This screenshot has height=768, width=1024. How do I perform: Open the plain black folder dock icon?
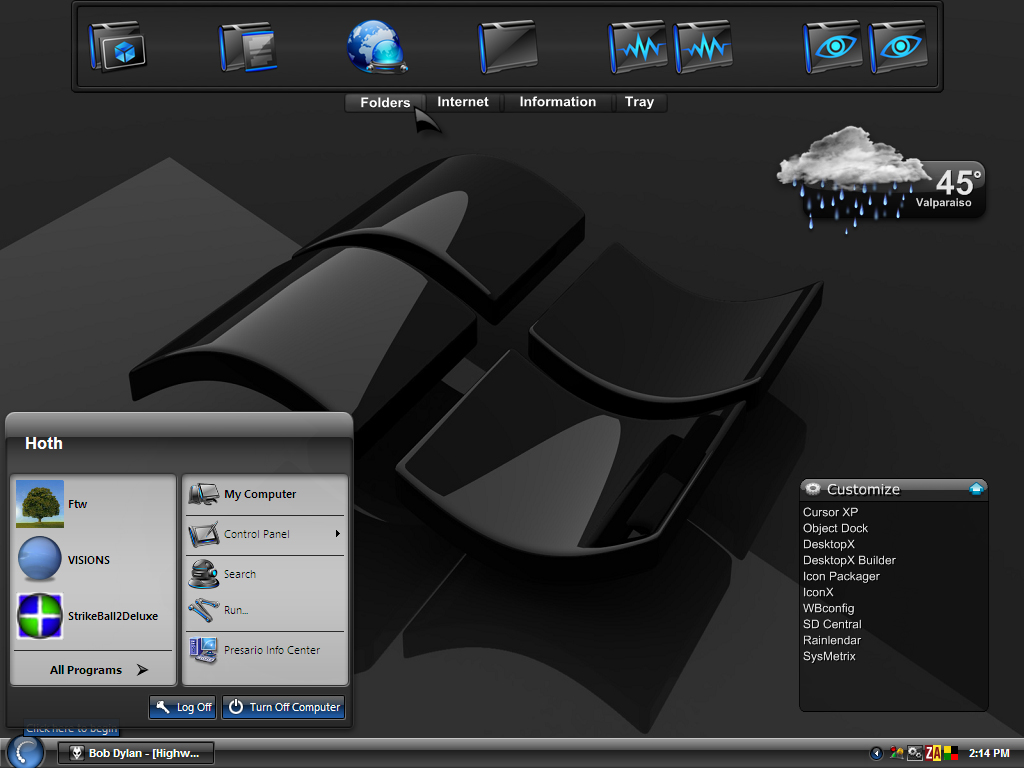point(507,46)
